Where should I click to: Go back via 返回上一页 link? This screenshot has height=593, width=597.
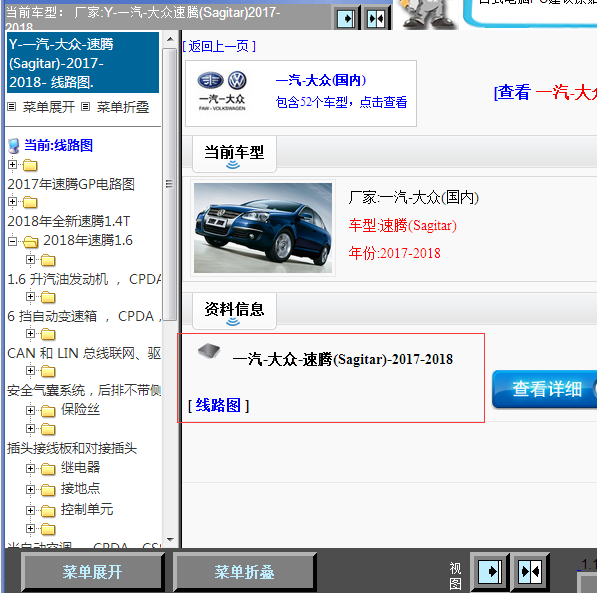coord(219,46)
